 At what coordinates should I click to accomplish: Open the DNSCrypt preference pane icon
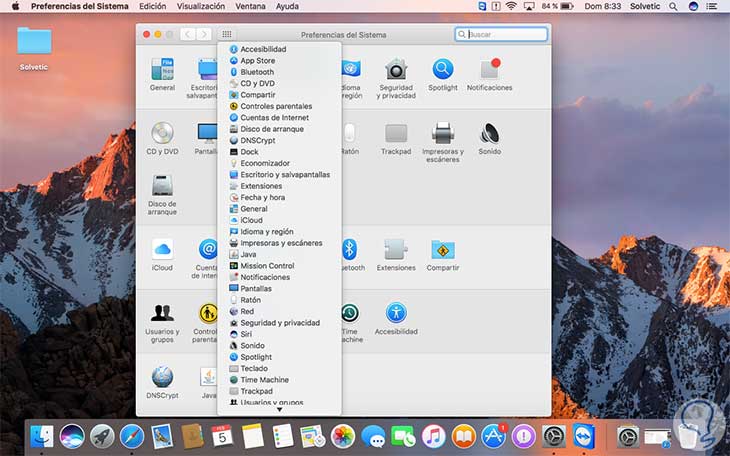(162, 377)
